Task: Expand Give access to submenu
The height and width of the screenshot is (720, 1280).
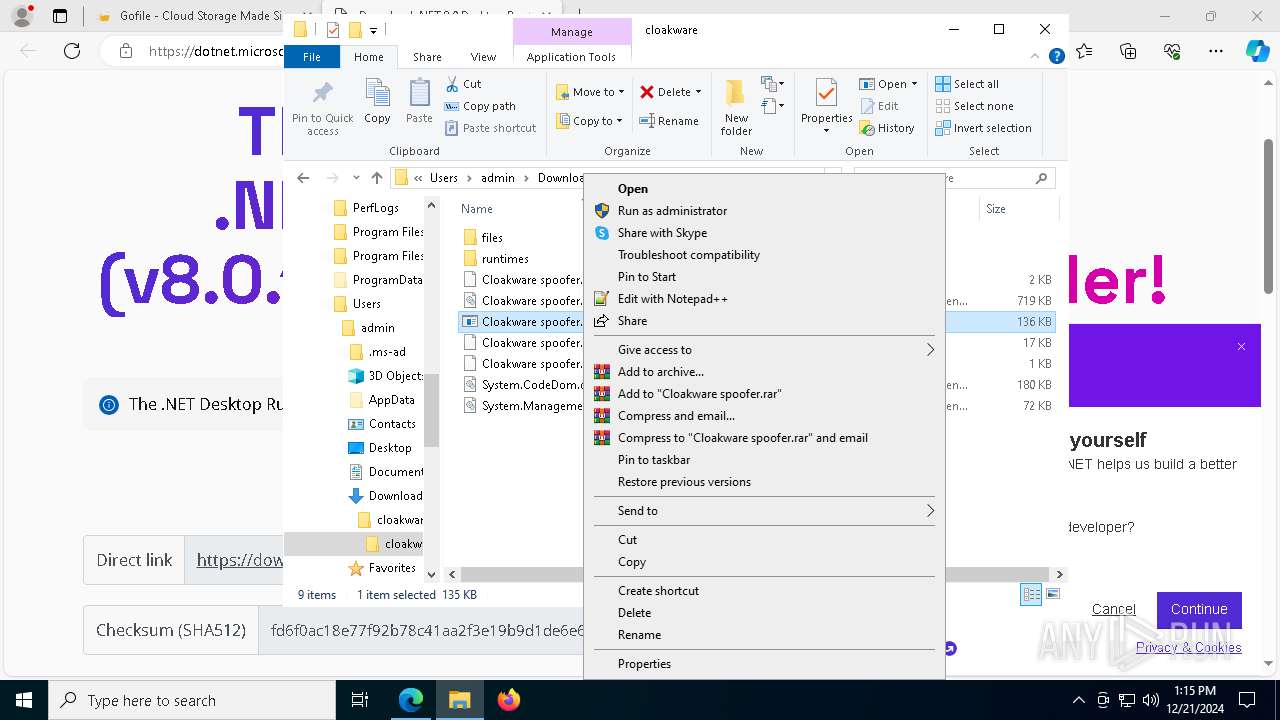Action: 764,350
